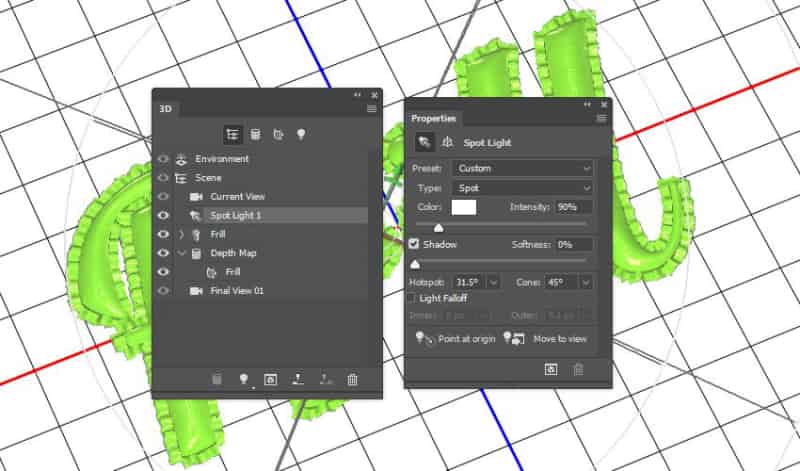This screenshot has height=471, width=800.
Task: Open the light Color swatch
Action: 464,207
